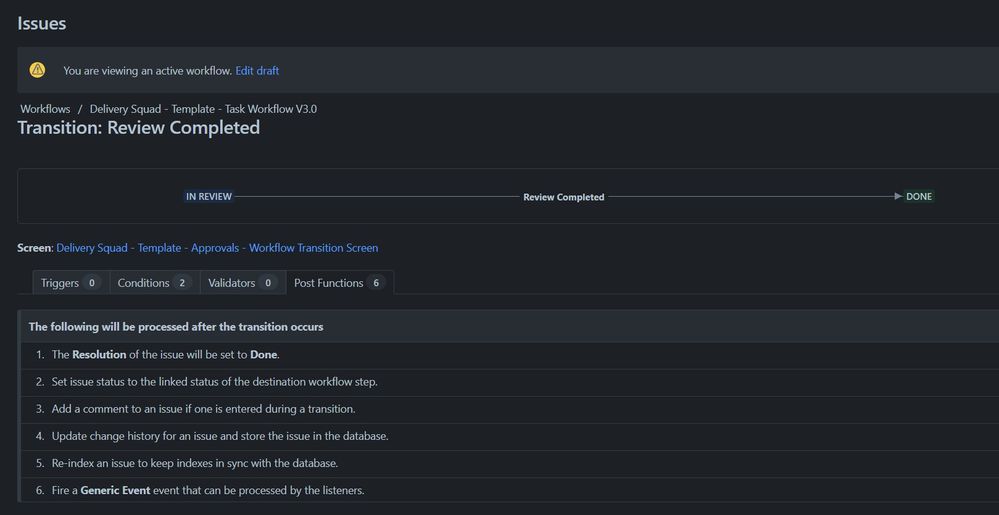Select the Update change history post function
Screen dimensions: 999x515
pyautogui.click(x=510, y=437)
